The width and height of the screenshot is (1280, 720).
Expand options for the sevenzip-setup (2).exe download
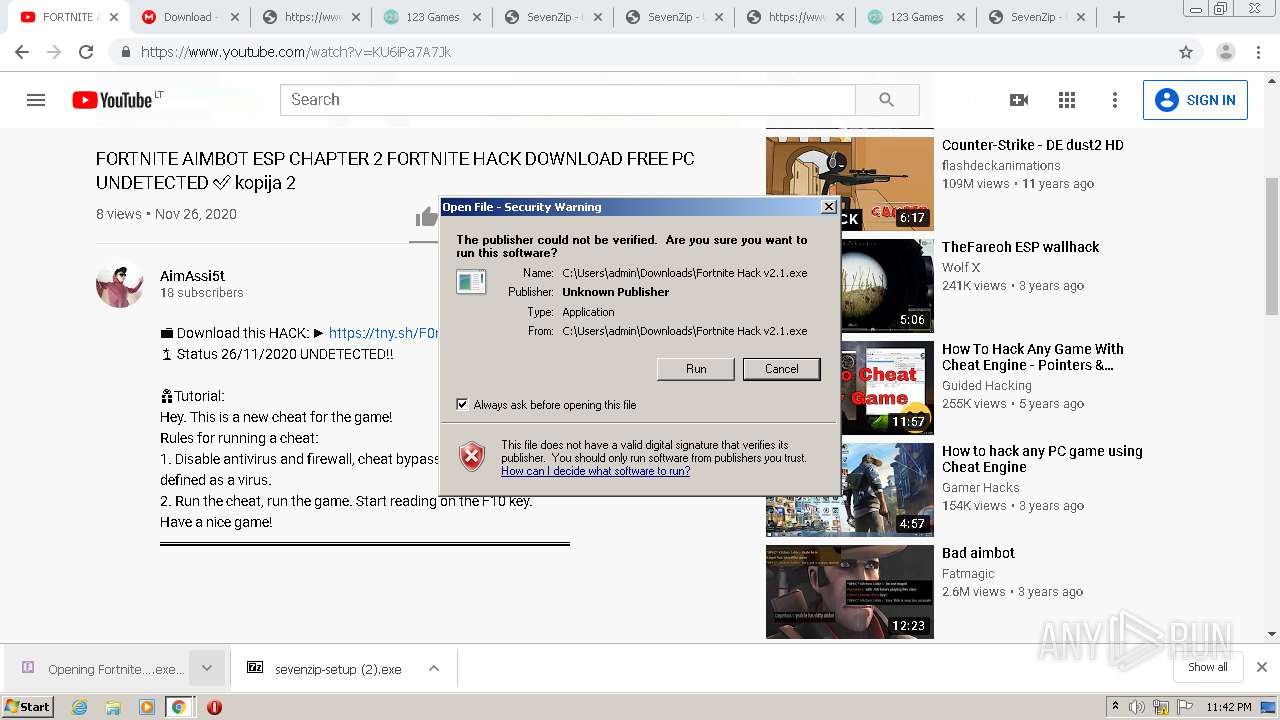[434, 668]
